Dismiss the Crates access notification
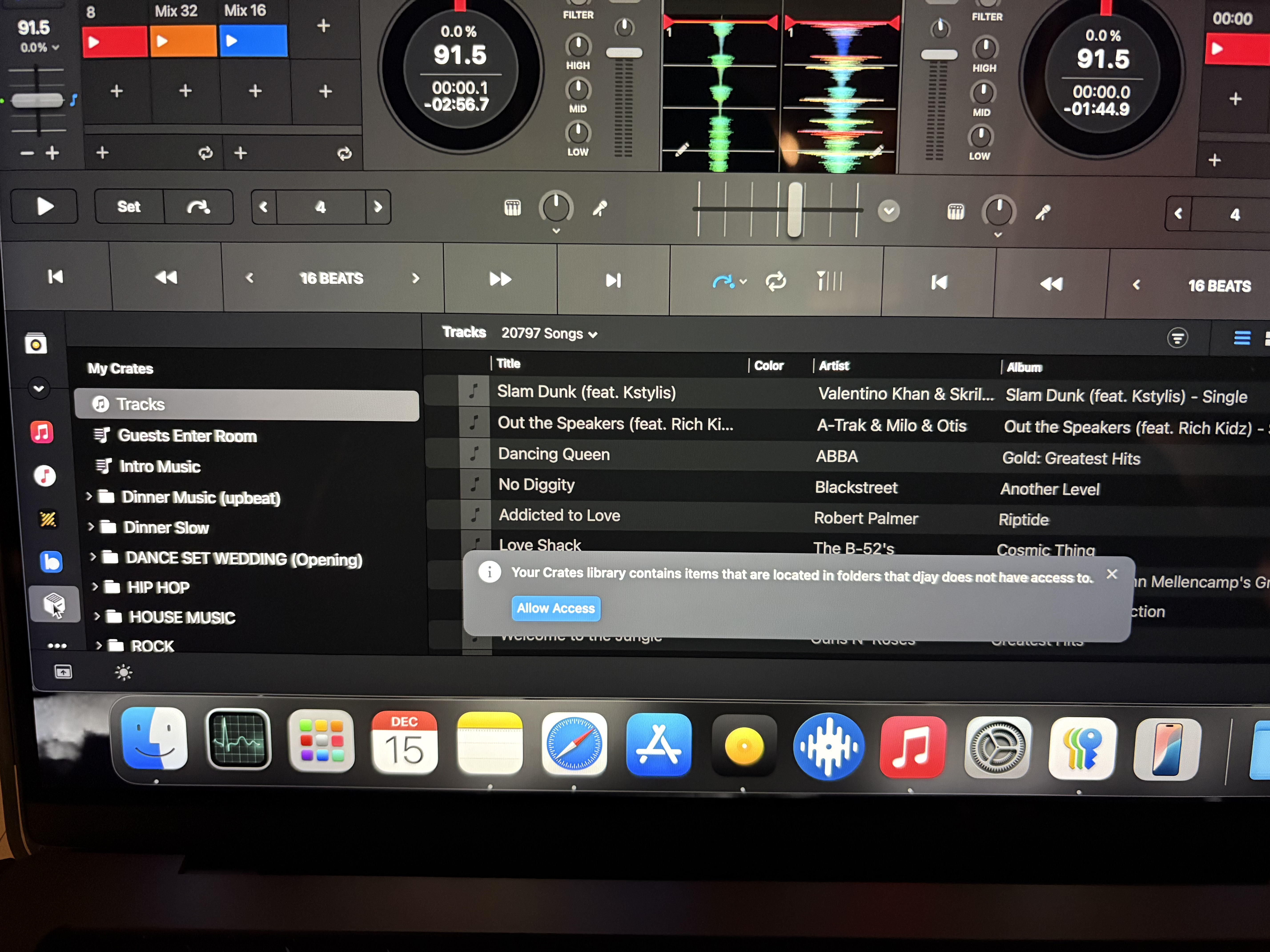 point(1111,574)
